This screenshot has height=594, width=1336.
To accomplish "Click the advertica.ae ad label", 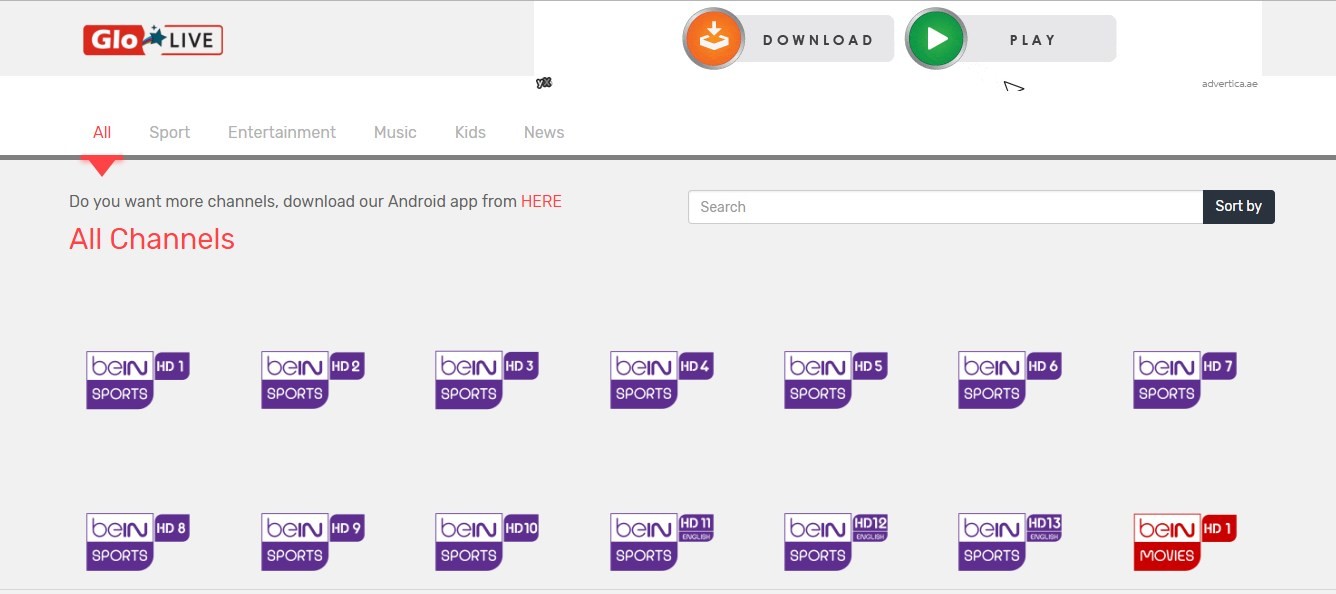I will click(x=1229, y=84).
